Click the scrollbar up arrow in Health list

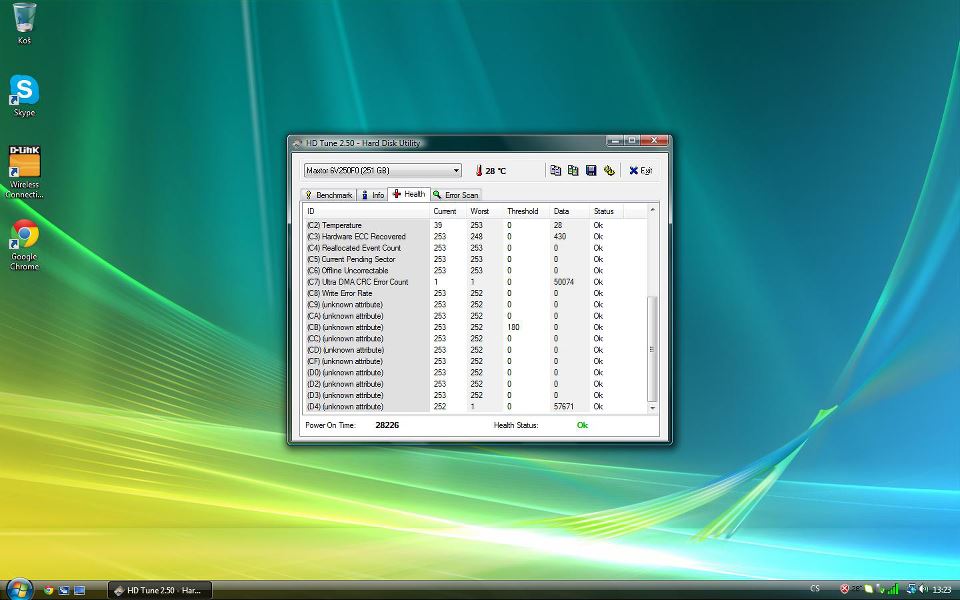(652, 210)
